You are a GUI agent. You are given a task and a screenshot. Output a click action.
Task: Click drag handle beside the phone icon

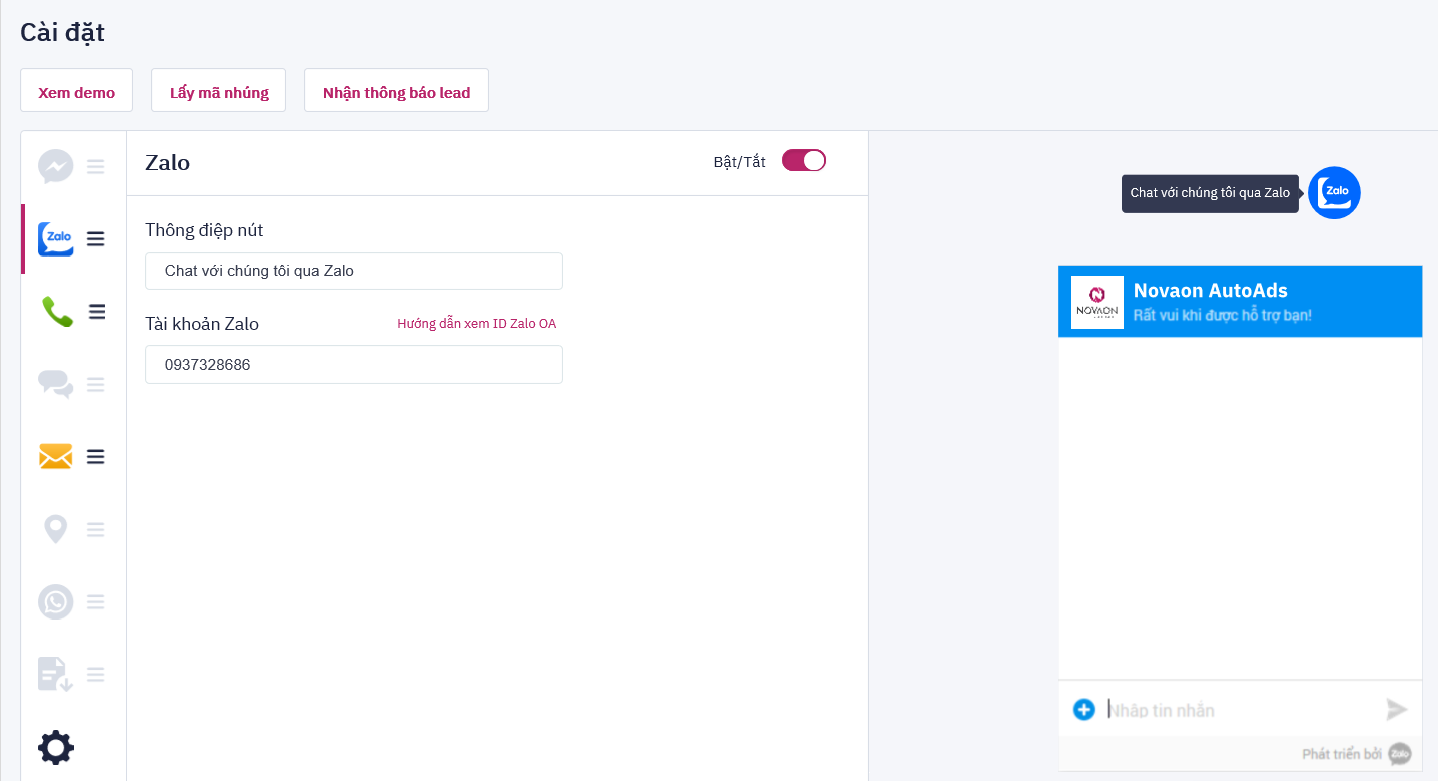pos(97,312)
